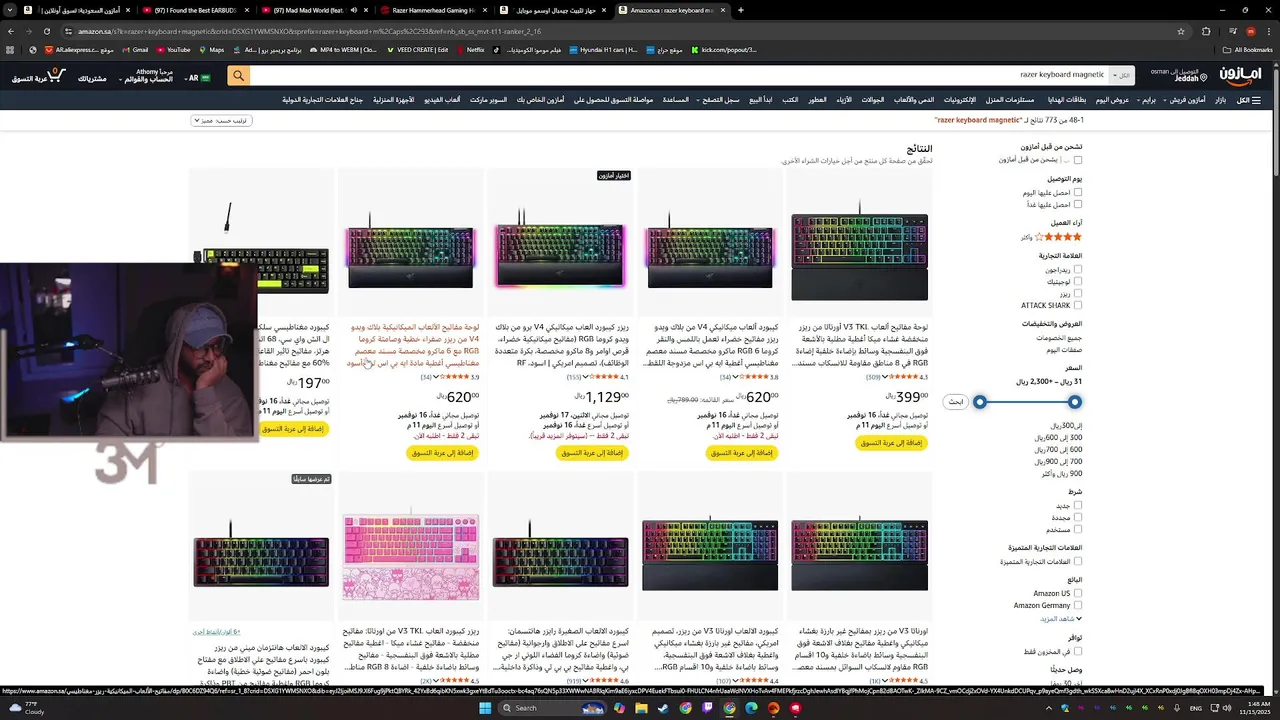Open 'عروض اليوم' nav menu item

tap(1112, 100)
